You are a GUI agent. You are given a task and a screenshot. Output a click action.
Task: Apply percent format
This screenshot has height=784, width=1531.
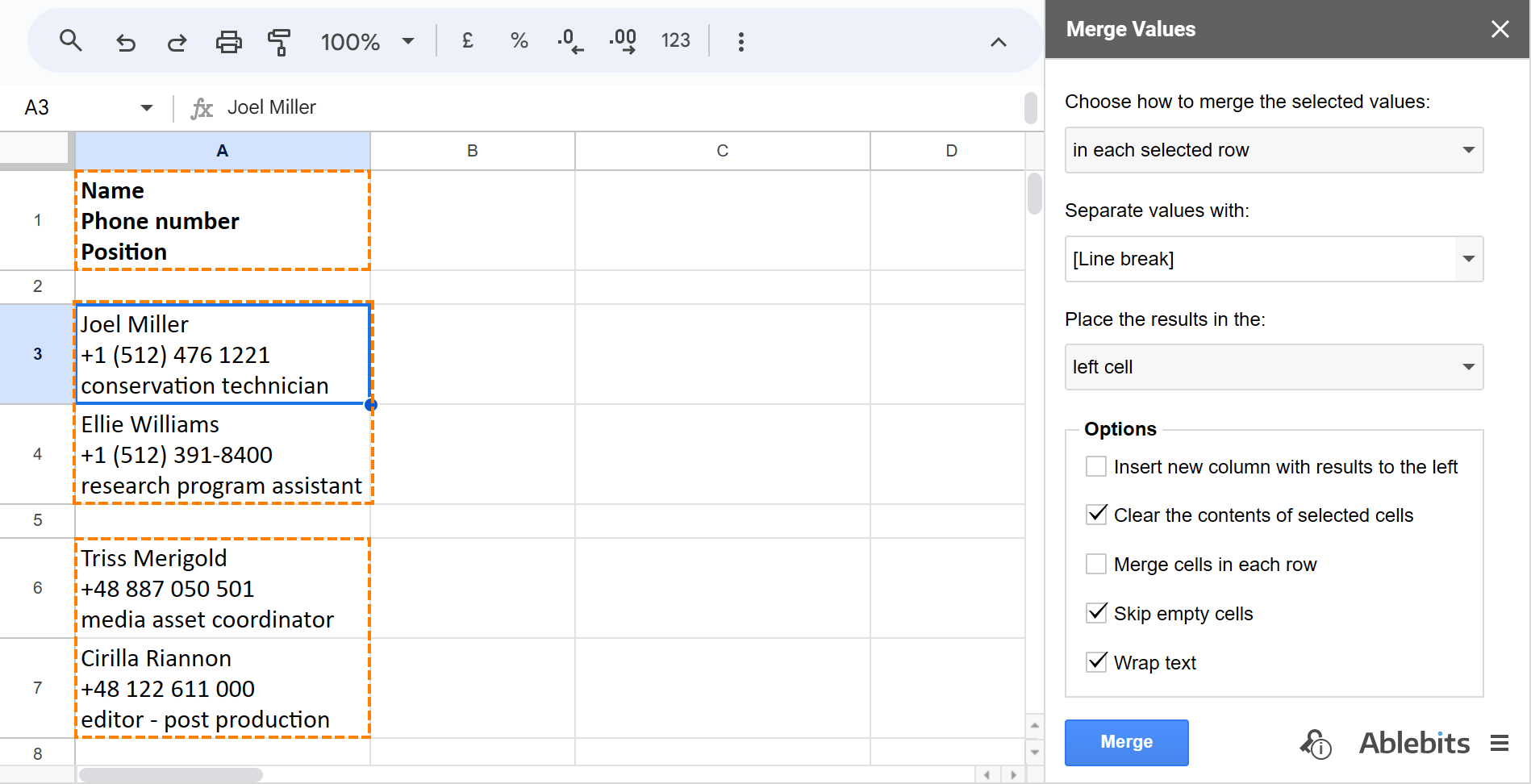tap(519, 40)
